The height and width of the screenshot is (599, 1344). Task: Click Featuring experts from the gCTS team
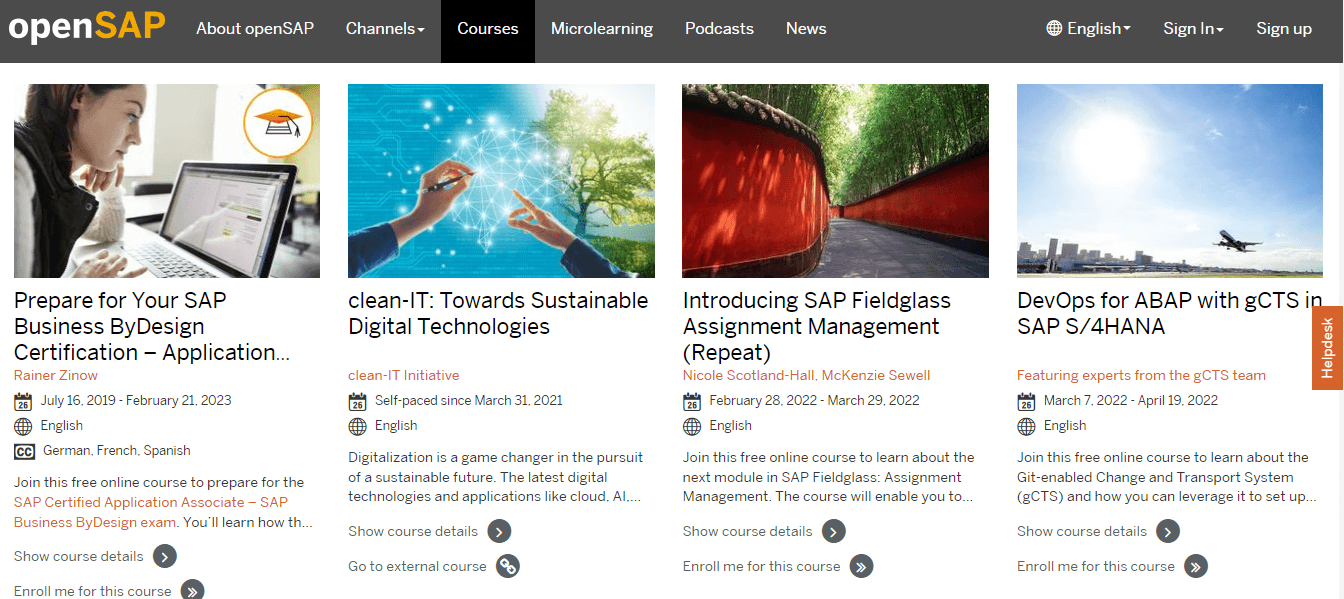(1141, 375)
